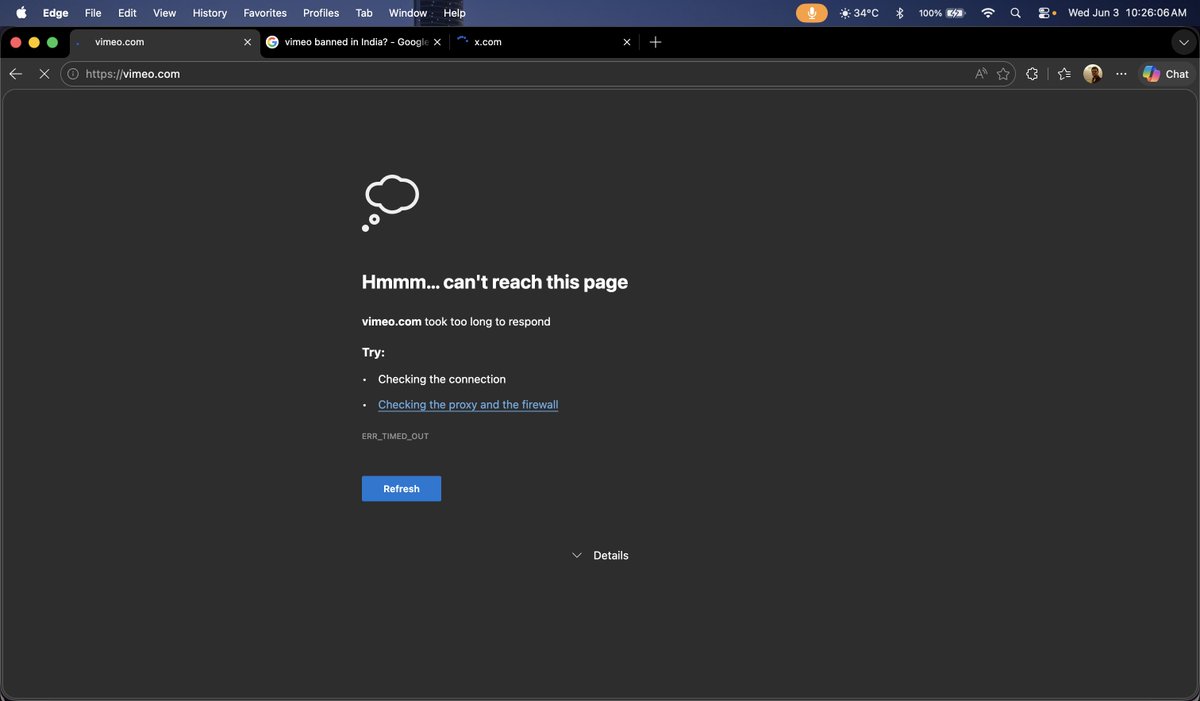Open Read aloud icon in address bar
Image resolution: width=1200 pixels, height=701 pixels.
[982, 74]
